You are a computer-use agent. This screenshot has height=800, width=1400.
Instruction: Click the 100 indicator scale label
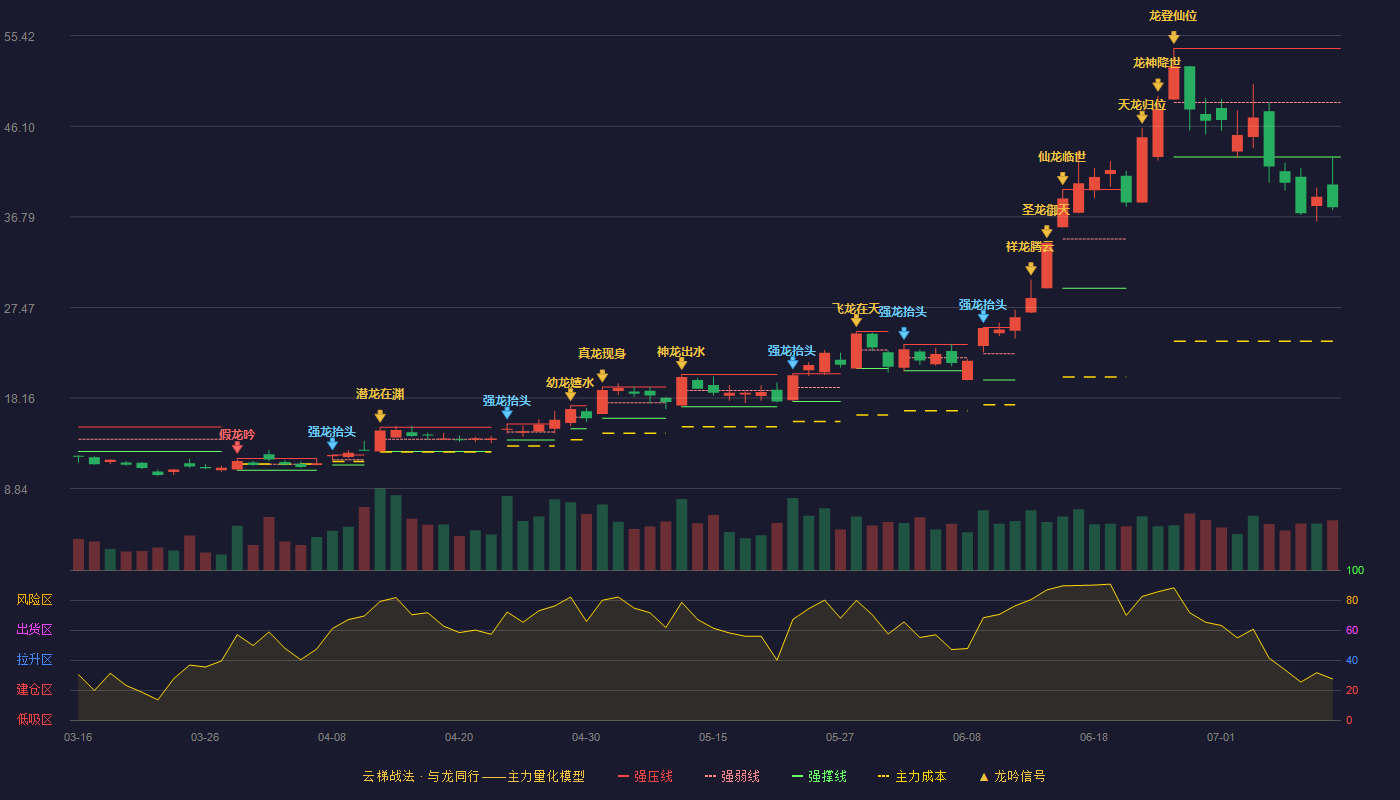(x=1355, y=571)
